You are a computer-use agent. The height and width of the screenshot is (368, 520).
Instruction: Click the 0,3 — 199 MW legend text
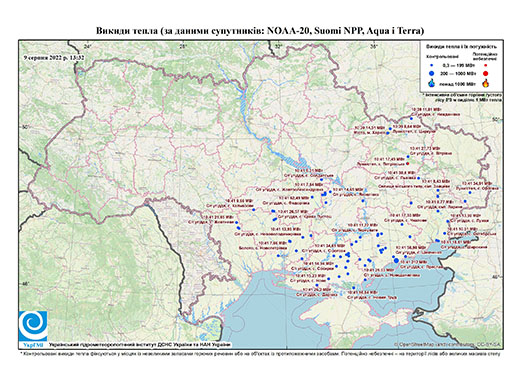click(x=458, y=65)
